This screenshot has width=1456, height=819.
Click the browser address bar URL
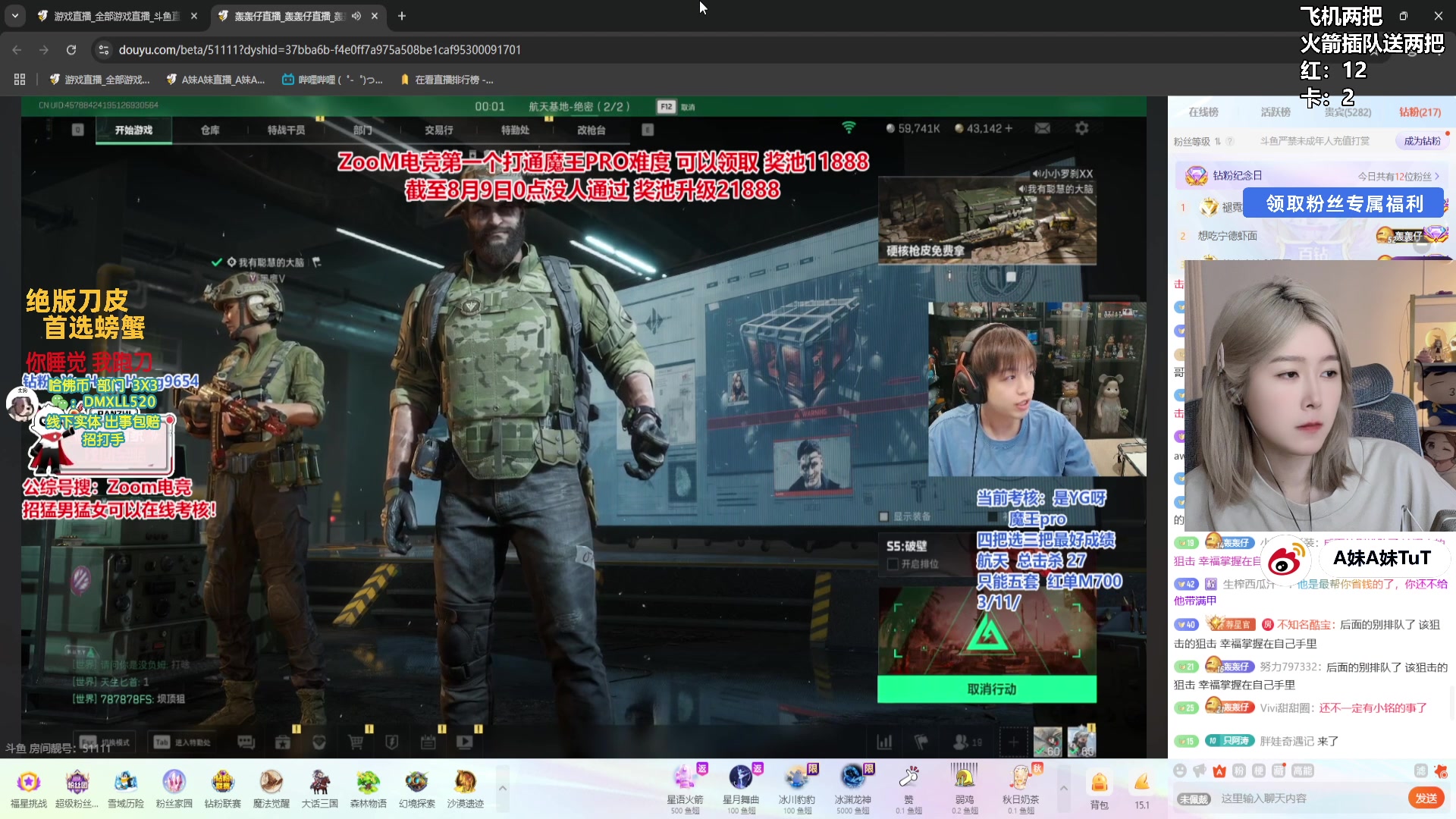click(x=319, y=50)
